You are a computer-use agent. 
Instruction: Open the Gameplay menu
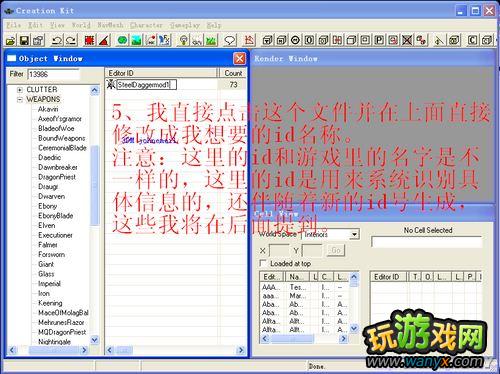point(185,25)
